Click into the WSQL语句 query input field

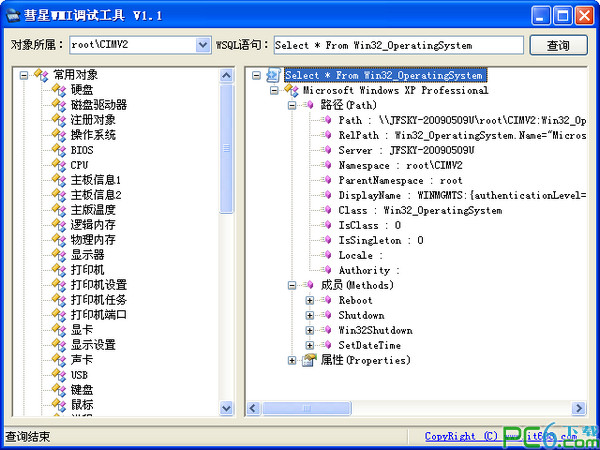click(x=398, y=45)
